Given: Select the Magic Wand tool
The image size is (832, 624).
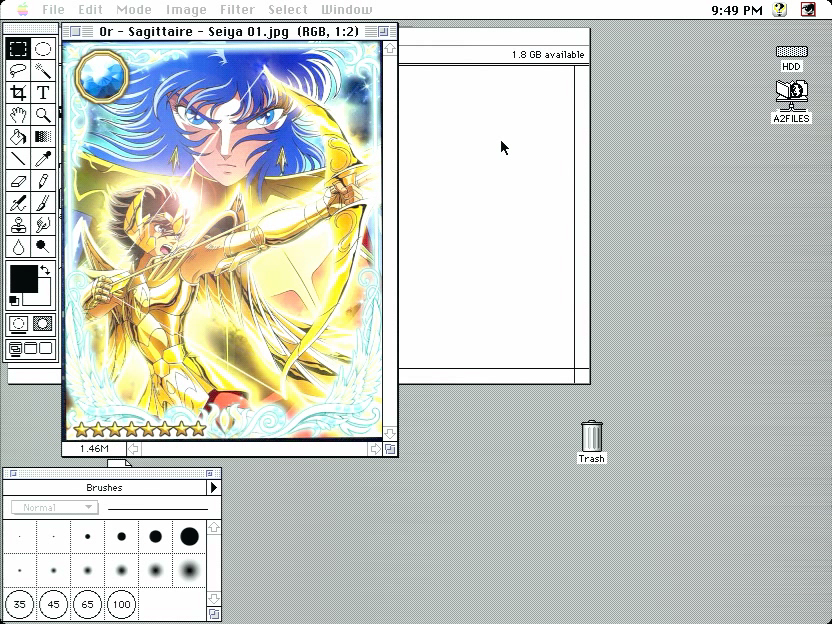Looking at the screenshot, I should (43, 71).
